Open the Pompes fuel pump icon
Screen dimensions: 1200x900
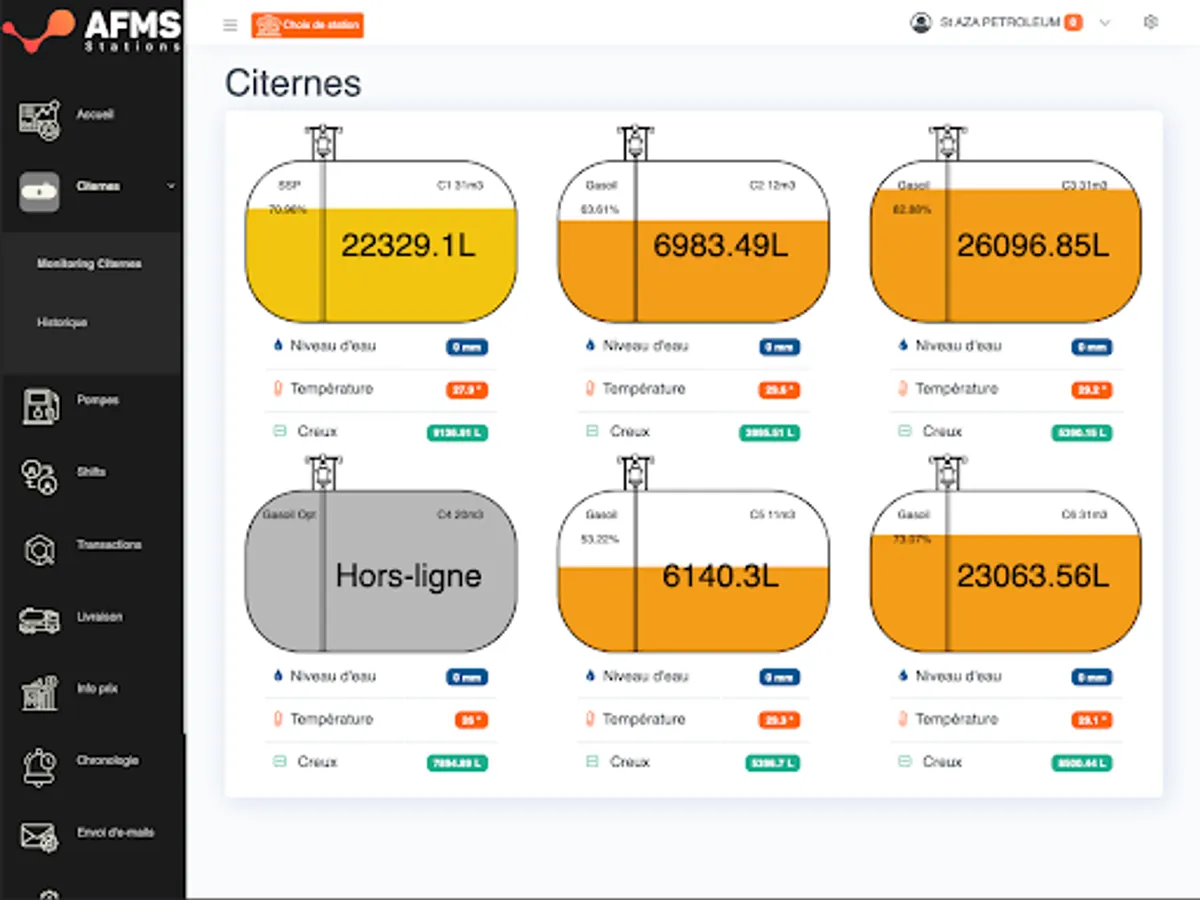pyautogui.click(x=40, y=405)
